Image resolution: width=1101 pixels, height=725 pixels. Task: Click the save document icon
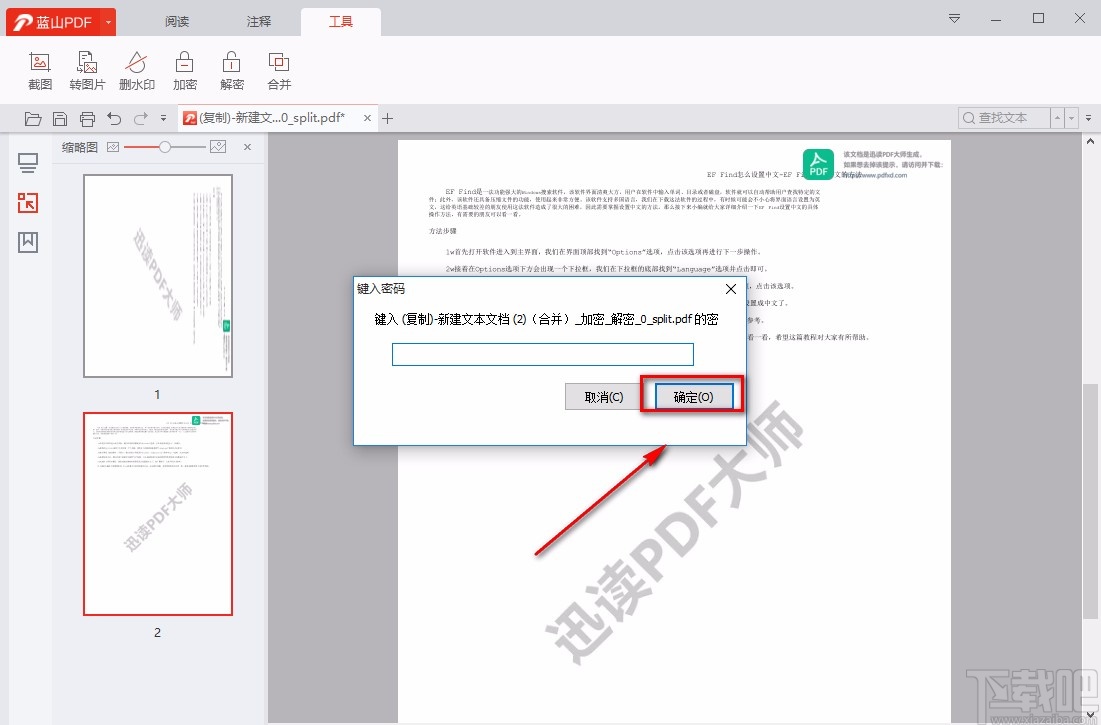[60, 118]
